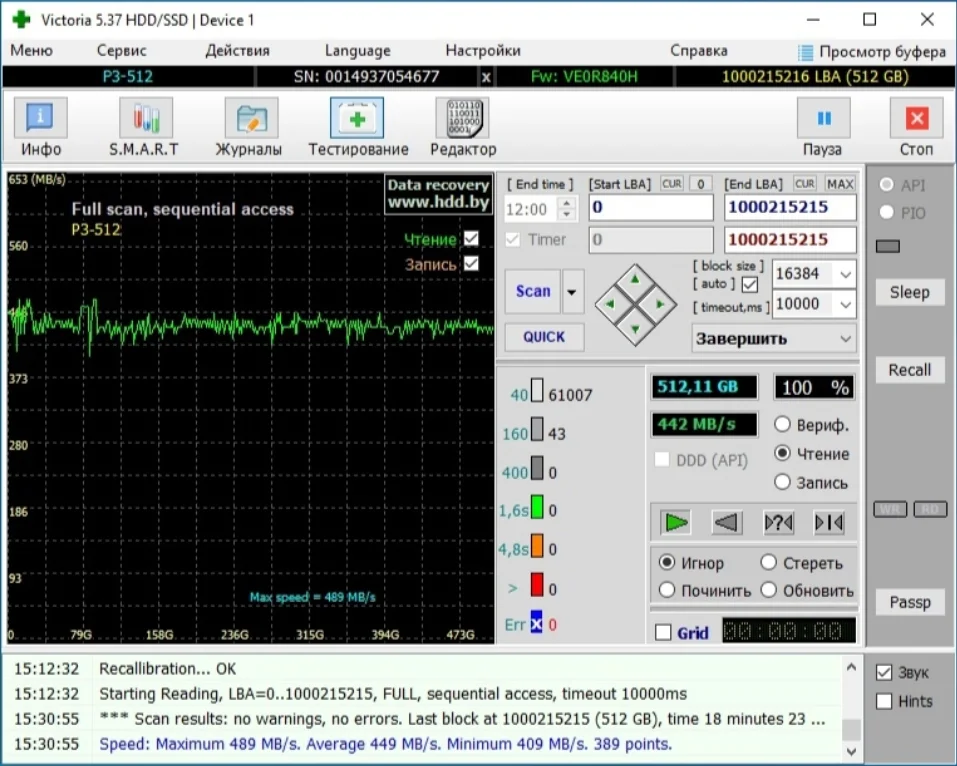Open Просмотр буфера buffer view
This screenshot has height=766, width=957.
(x=872, y=52)
